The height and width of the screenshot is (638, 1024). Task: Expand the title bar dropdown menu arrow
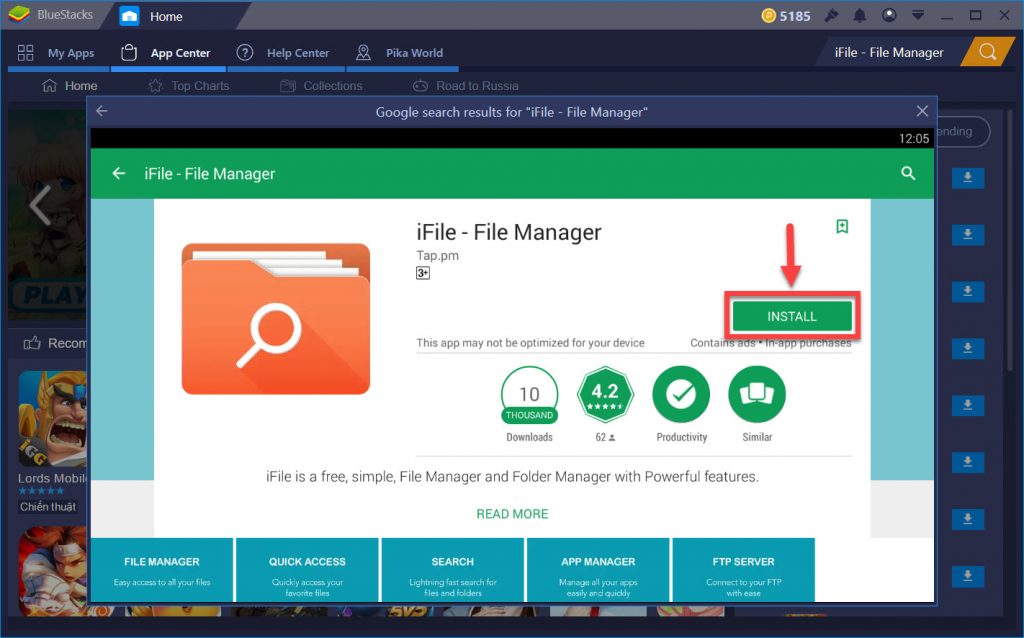click(918, 15)
